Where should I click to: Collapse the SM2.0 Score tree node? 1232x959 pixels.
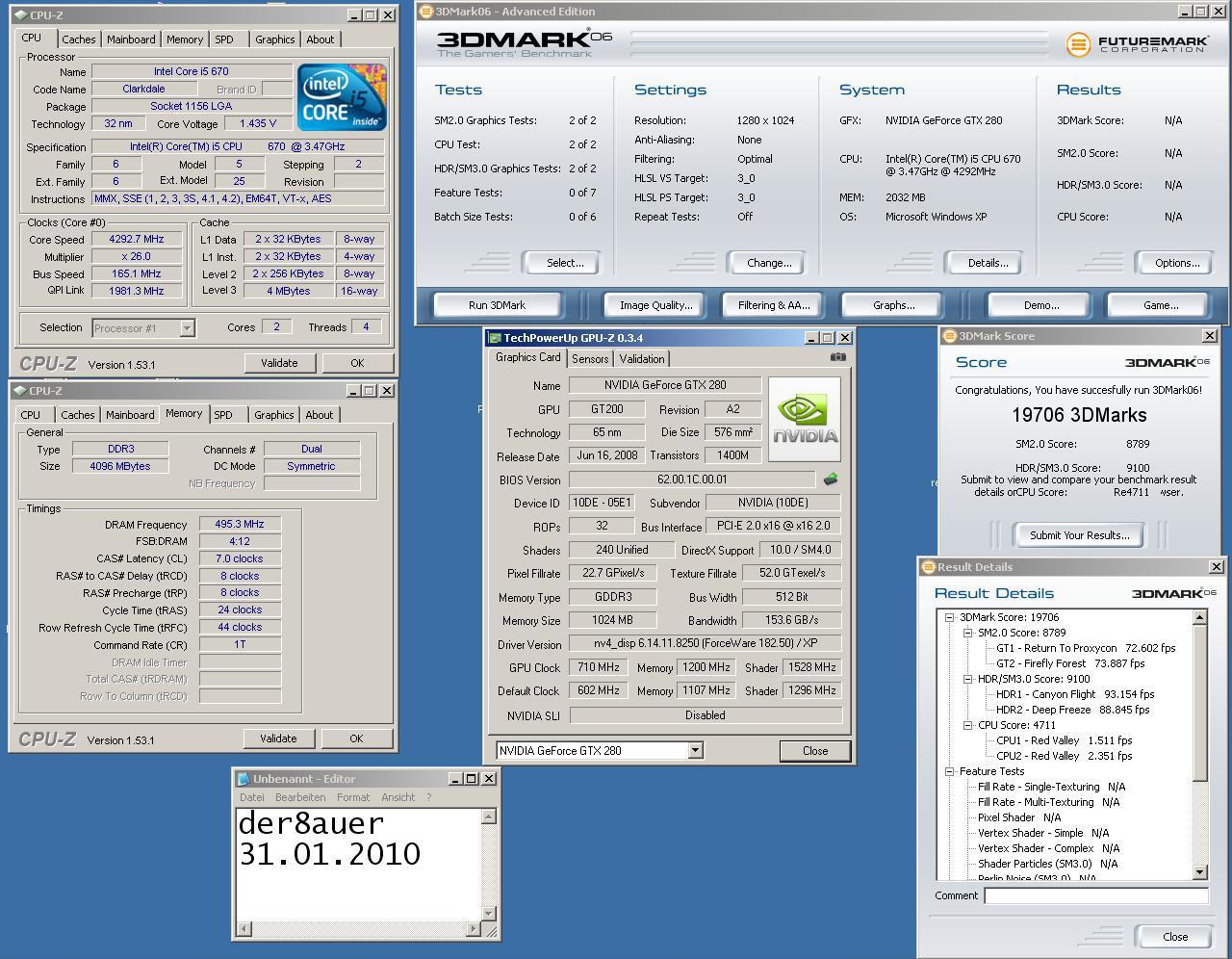[x=967, y=633]
